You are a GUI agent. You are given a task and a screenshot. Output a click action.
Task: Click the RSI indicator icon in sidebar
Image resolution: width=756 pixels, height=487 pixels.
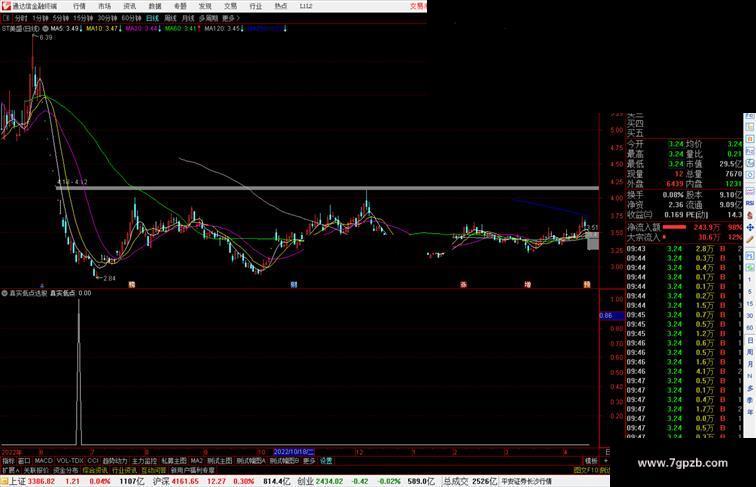point(750,203)
